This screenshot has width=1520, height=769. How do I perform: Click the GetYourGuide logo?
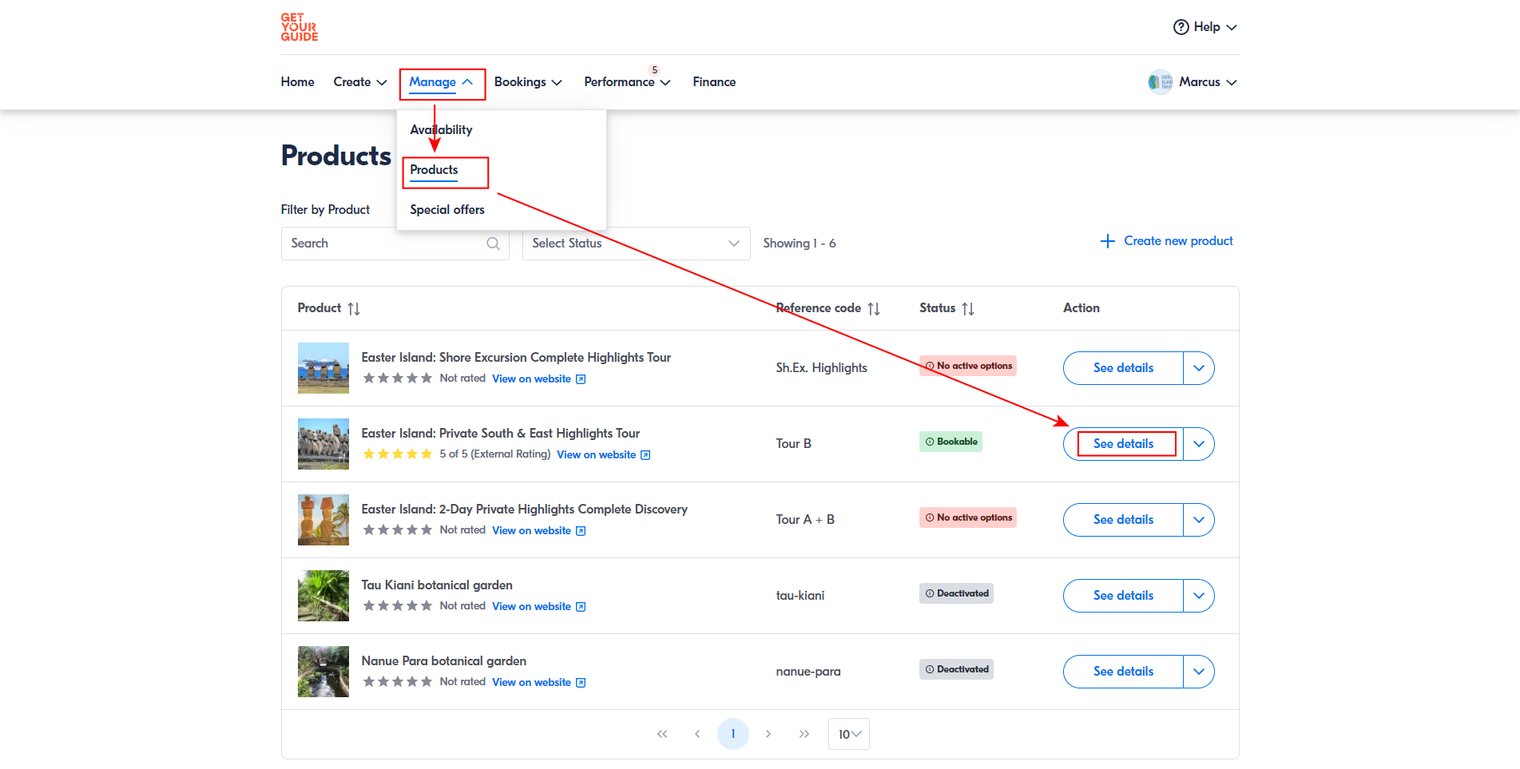(299, 27)
